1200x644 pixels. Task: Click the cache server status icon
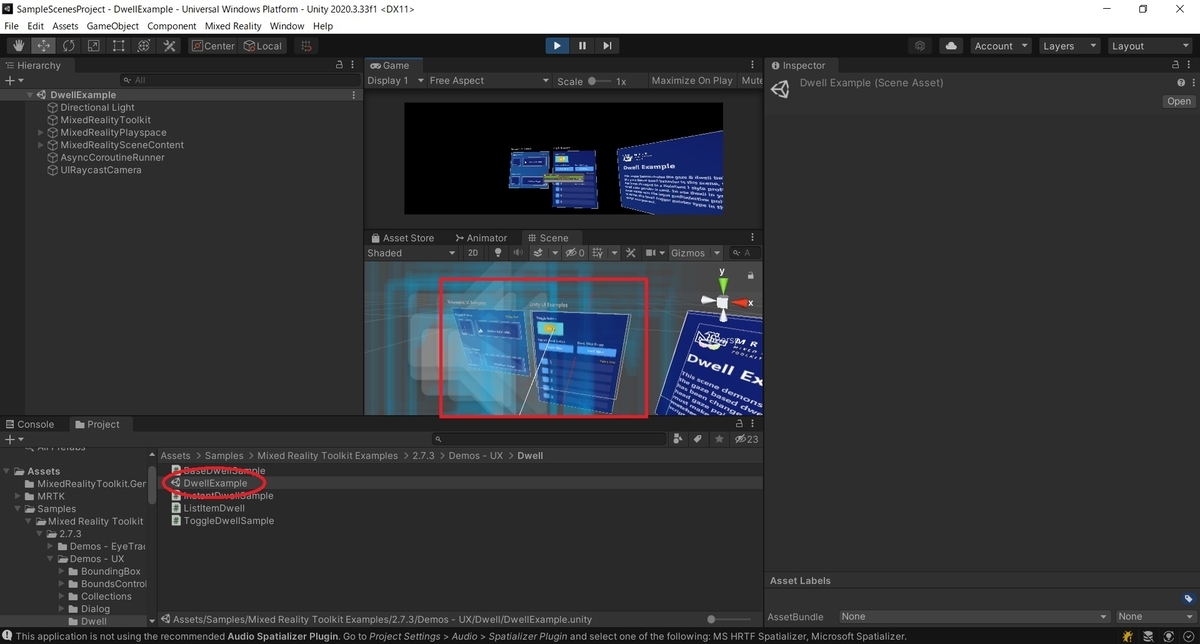(1148, 636)
